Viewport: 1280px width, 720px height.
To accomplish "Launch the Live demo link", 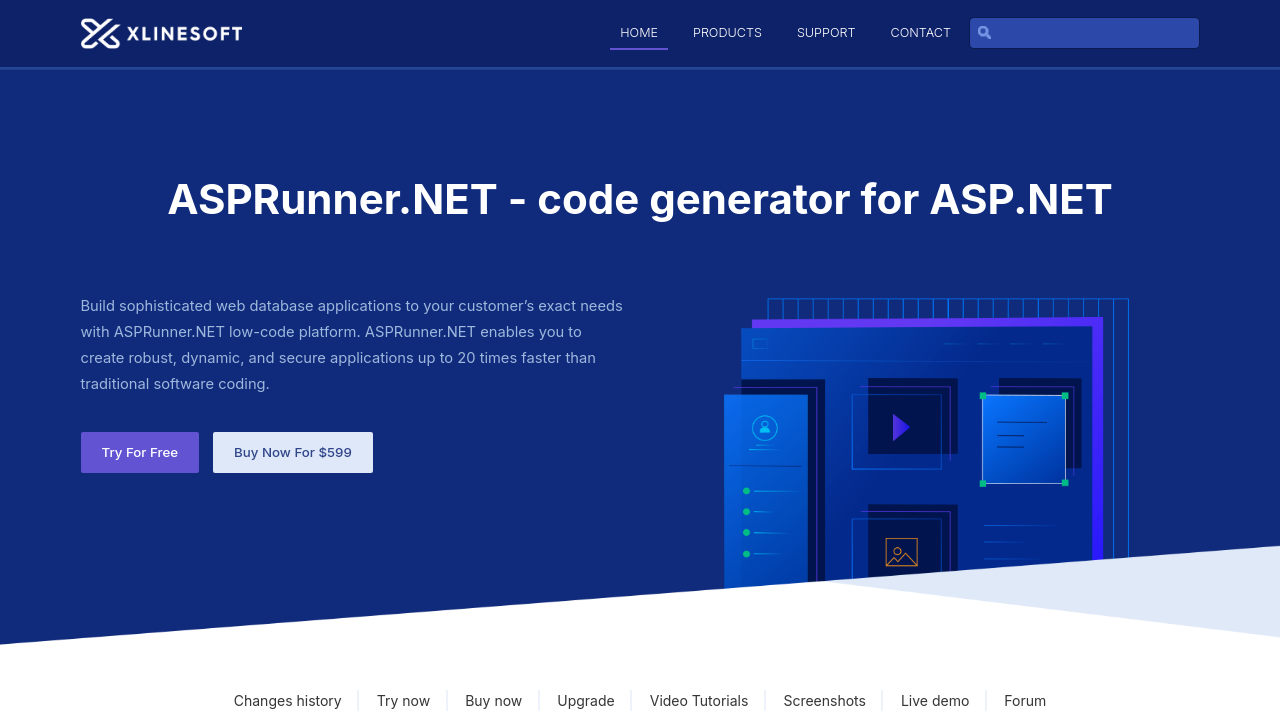I will 935,701.
